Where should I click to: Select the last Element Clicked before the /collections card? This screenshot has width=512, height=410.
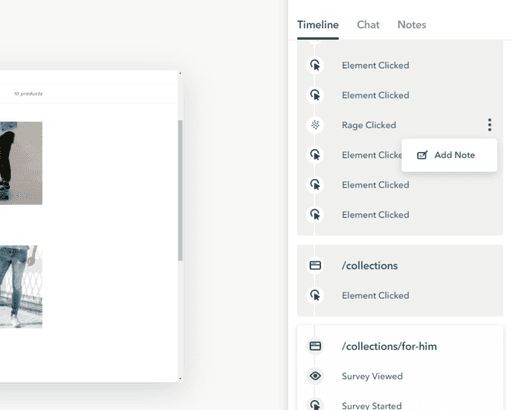click(x=375, y=215)
